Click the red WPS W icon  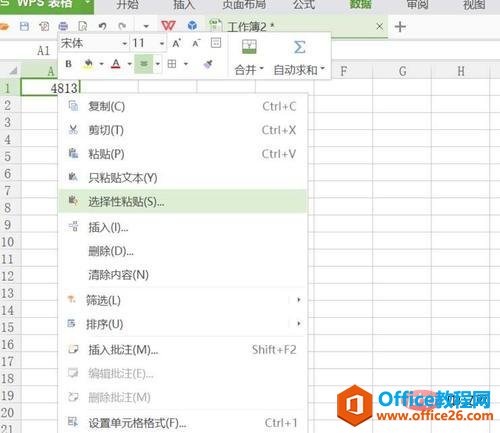[168, 26]
